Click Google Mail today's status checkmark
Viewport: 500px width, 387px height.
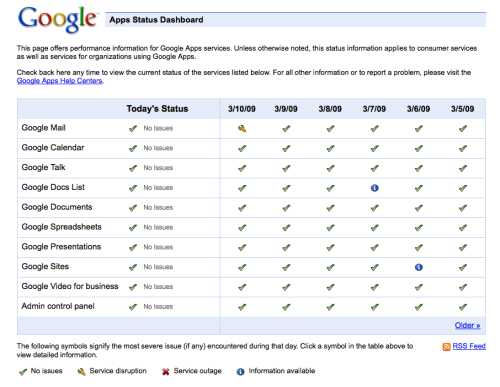point(133,128)
